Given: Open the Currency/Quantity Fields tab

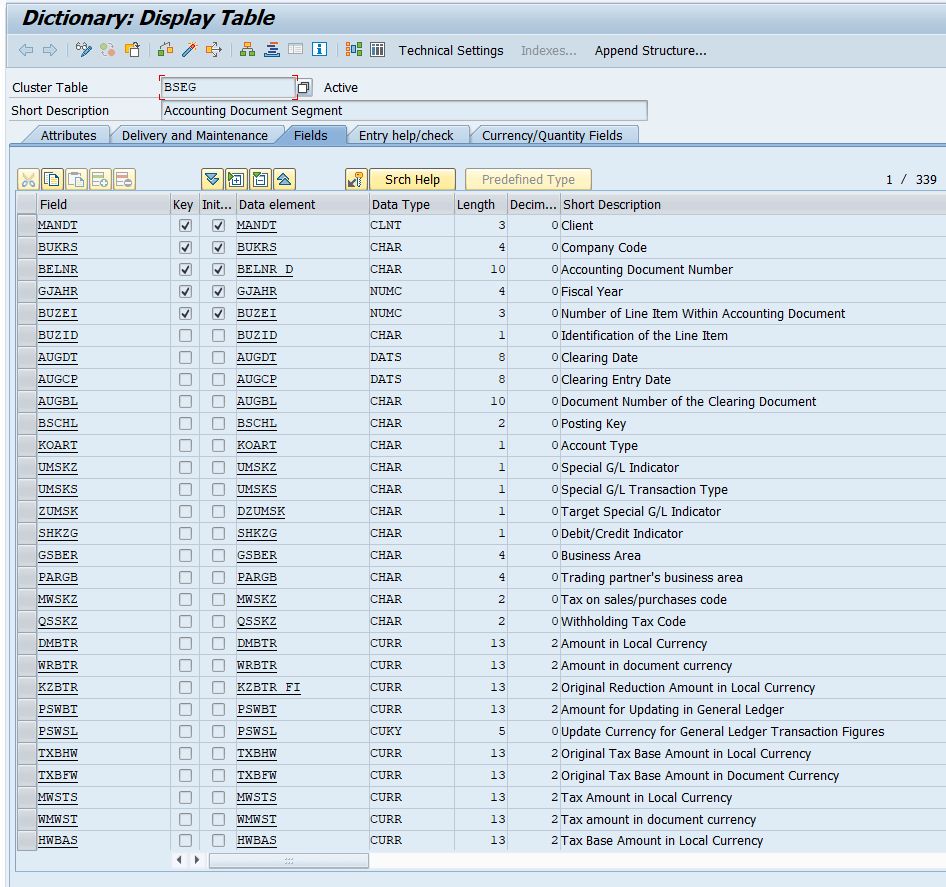Looking at the screenshot, I should 551,135.
